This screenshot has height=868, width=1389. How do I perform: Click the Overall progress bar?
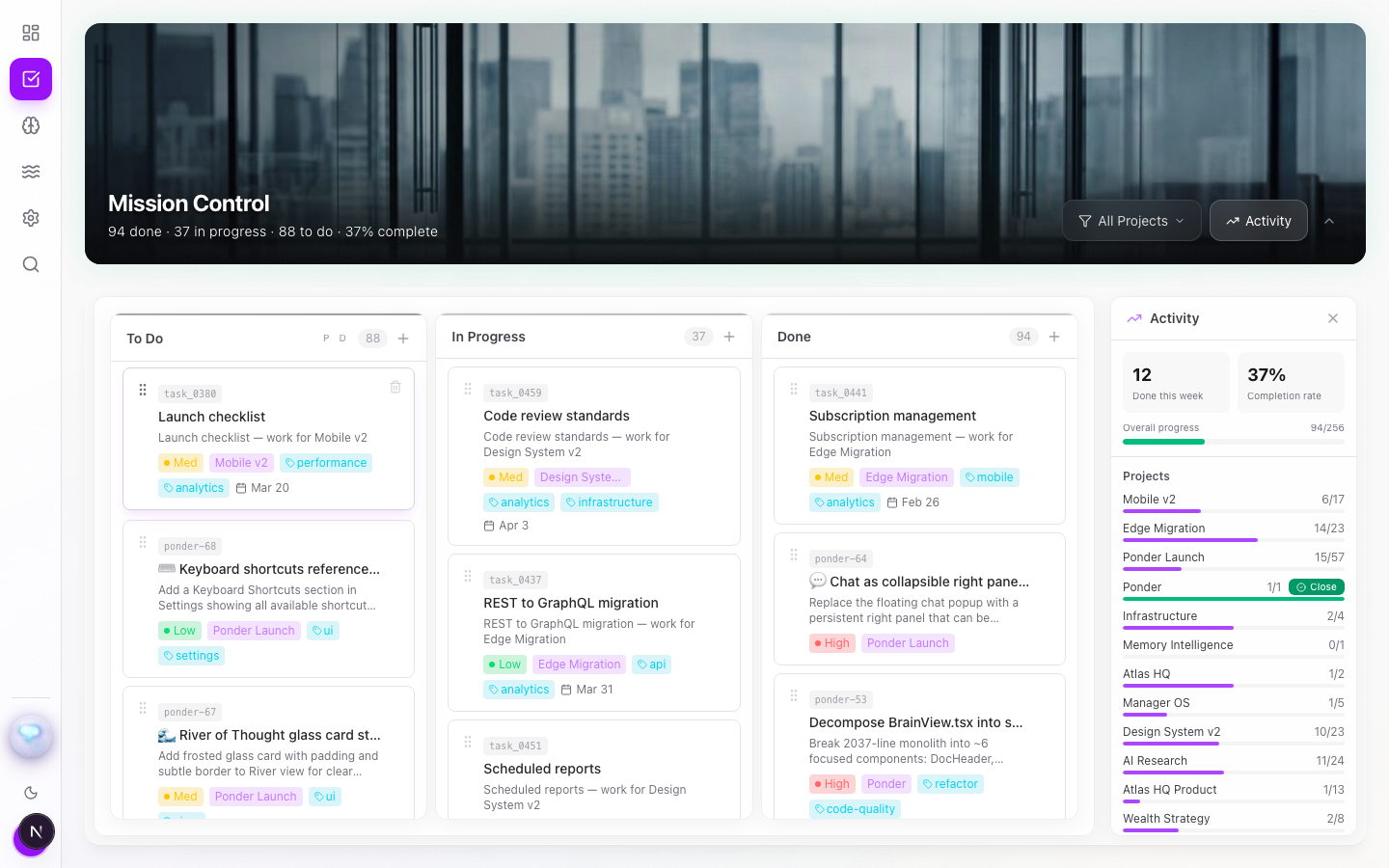pyautogui.click(x=1233, y=442)
